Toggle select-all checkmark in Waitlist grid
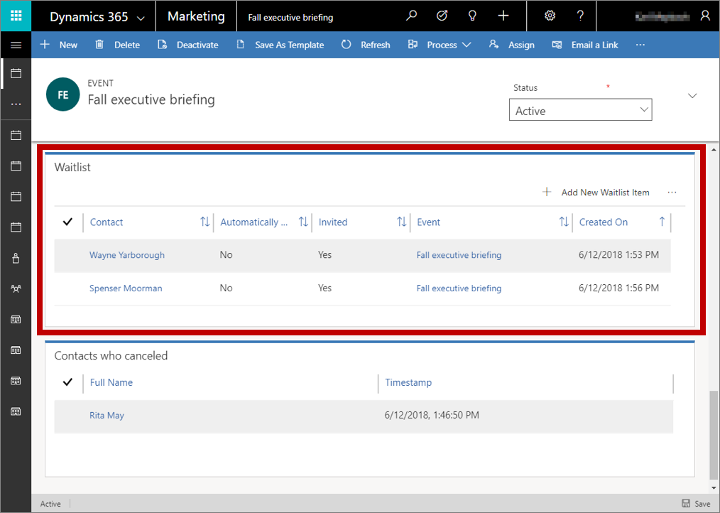The width and height of the screenshot is (720, 513). tap(68, 222)
